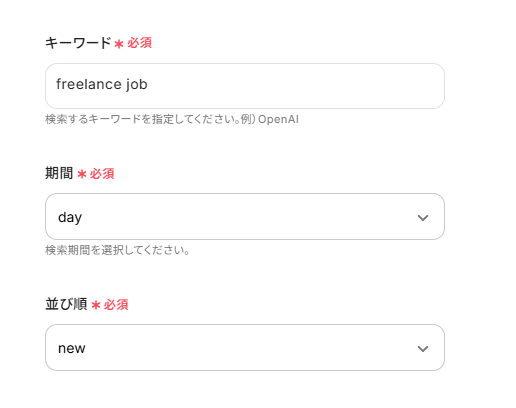Viewport: 516px width, 408px height.
Task: Click the キーワード field label
Action: point(78,43)
